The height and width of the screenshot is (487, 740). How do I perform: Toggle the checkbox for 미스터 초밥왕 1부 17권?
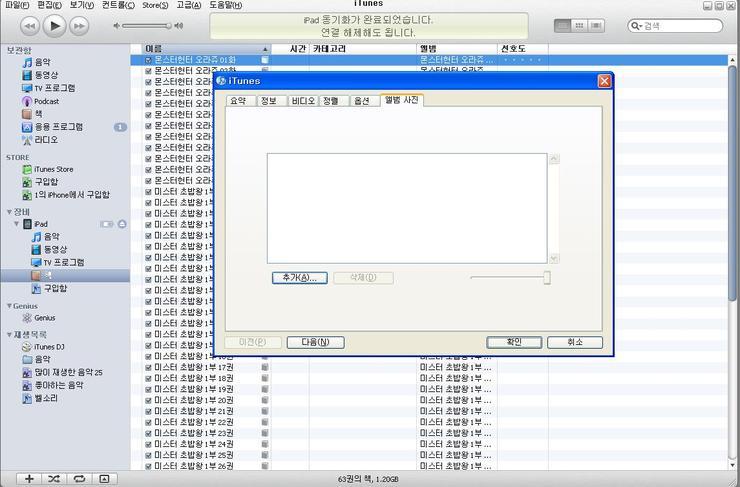(x=149, y=367)
